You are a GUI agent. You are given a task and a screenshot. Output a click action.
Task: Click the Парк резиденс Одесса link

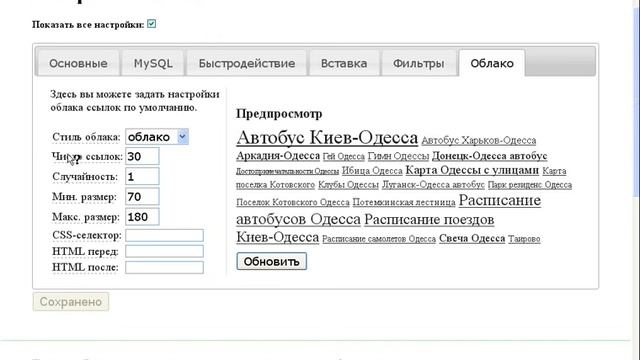click(530, 185)
